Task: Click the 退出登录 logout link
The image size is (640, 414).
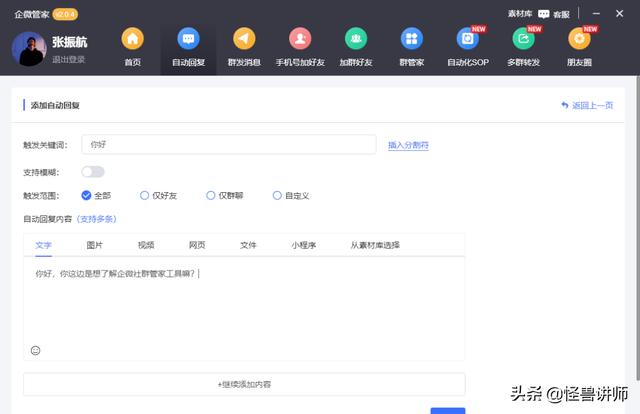Action: click(69, 60)
